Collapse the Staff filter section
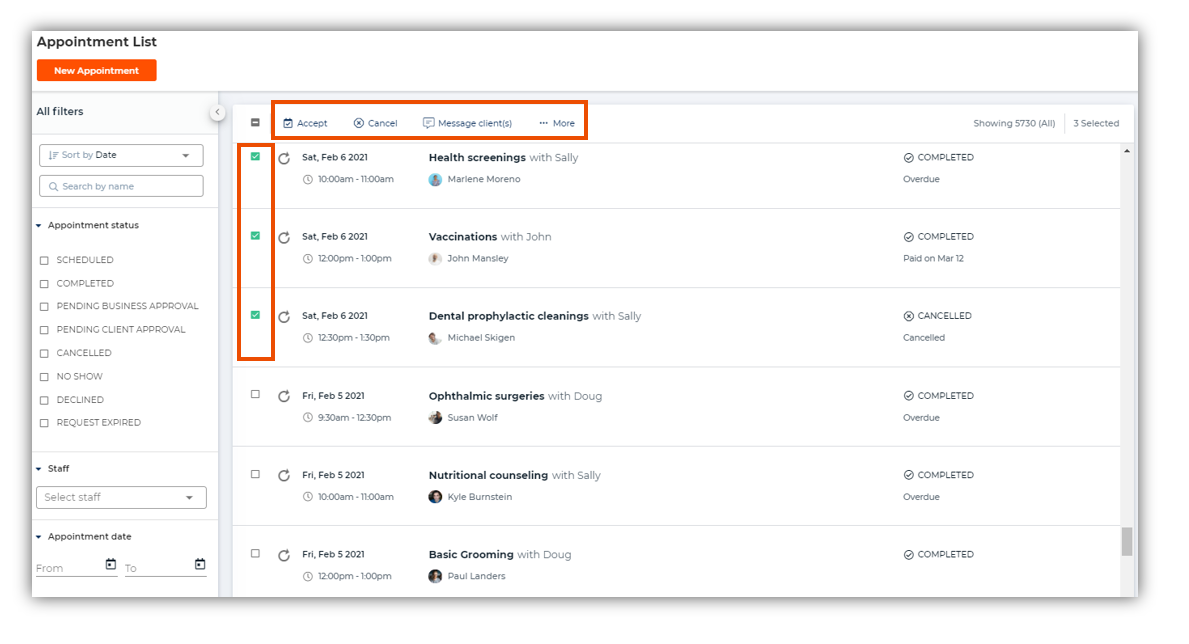1189x644 pixels. 39,469
